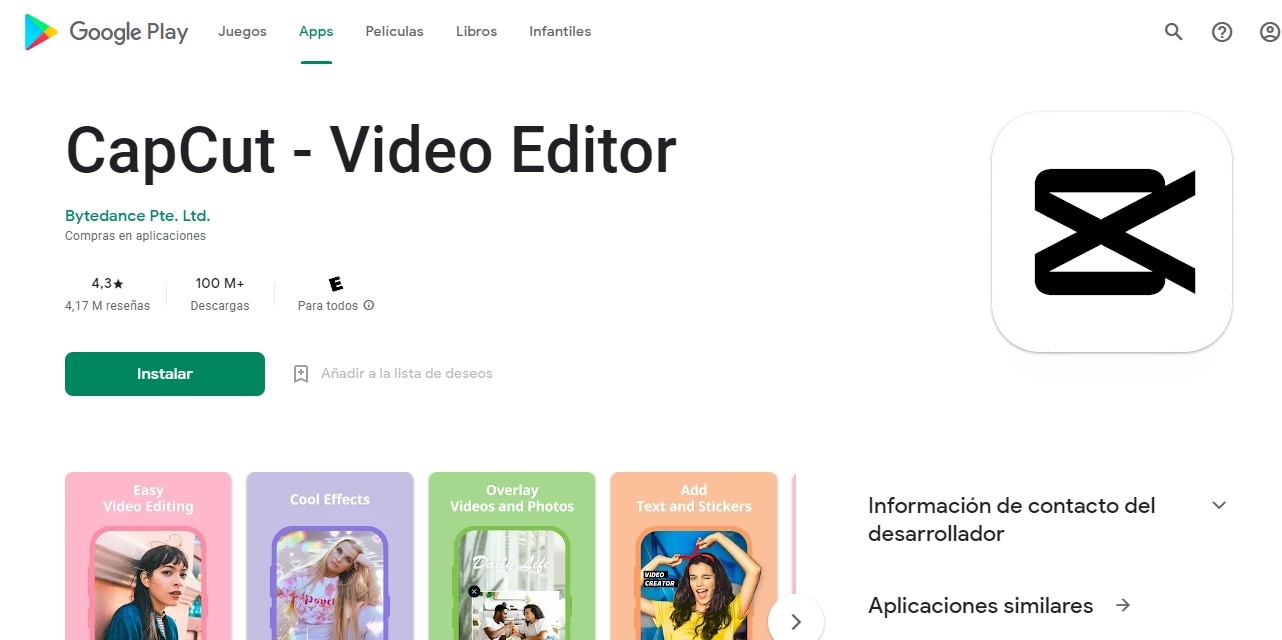Open the help question mark icon

pos(1222,32)
